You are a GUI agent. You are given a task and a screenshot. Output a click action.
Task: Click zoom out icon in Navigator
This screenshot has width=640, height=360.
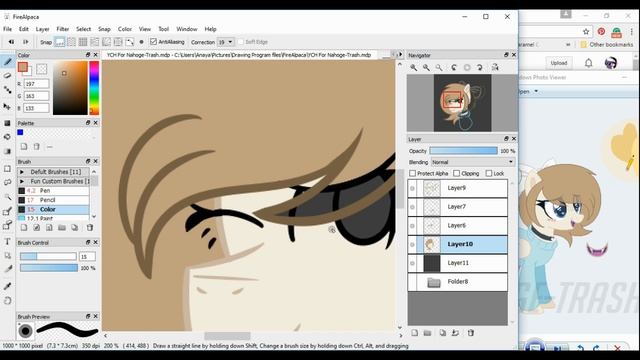pyautogui.click(x=426, y=67)
